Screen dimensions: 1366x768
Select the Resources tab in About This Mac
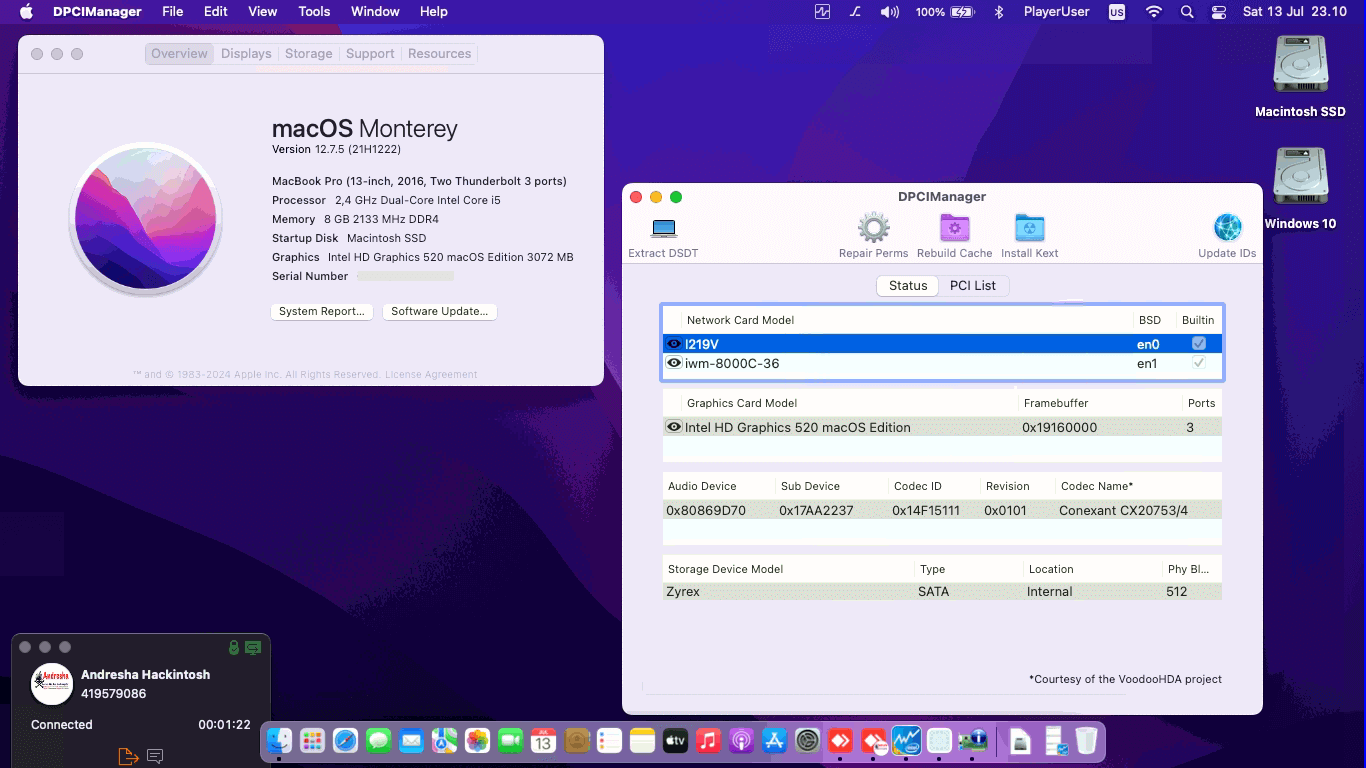pyautogui.click(x=439, y=54)
